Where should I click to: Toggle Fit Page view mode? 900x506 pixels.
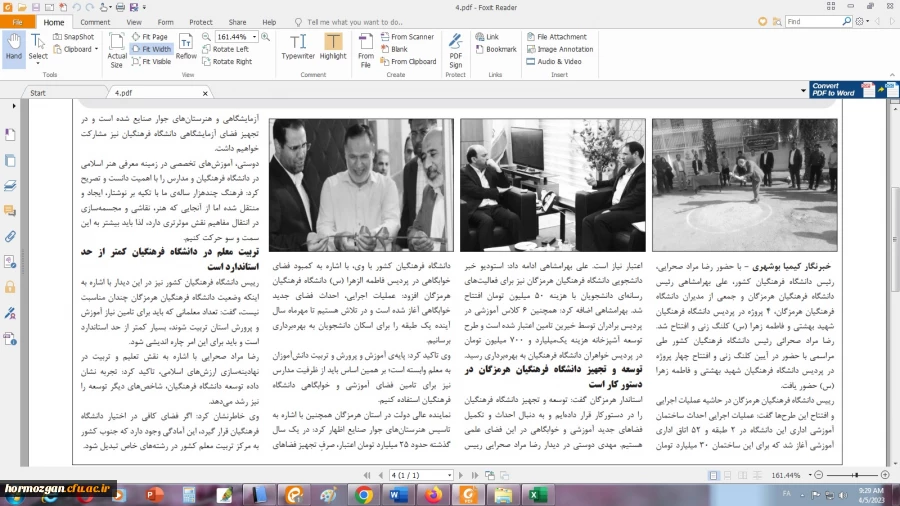click(149, 37)
